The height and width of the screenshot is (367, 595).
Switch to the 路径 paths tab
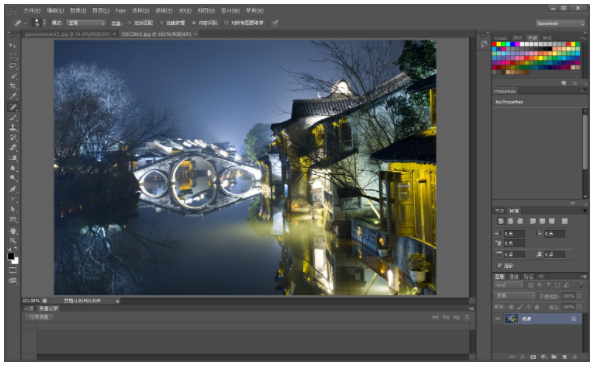528,276
